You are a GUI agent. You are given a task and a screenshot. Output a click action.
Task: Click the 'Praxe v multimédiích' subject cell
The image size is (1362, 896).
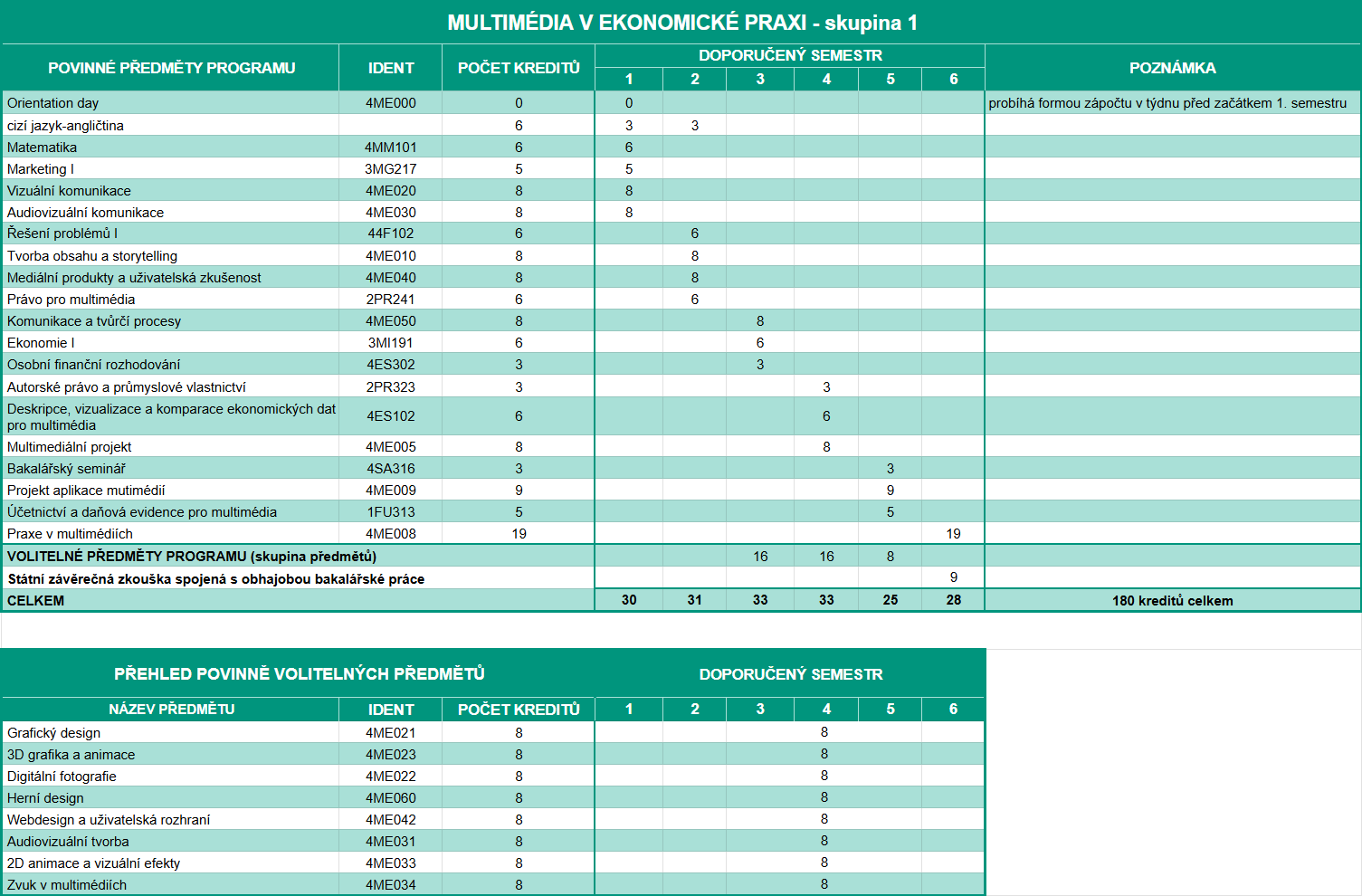pyautogui.click(x=70, y=534)
